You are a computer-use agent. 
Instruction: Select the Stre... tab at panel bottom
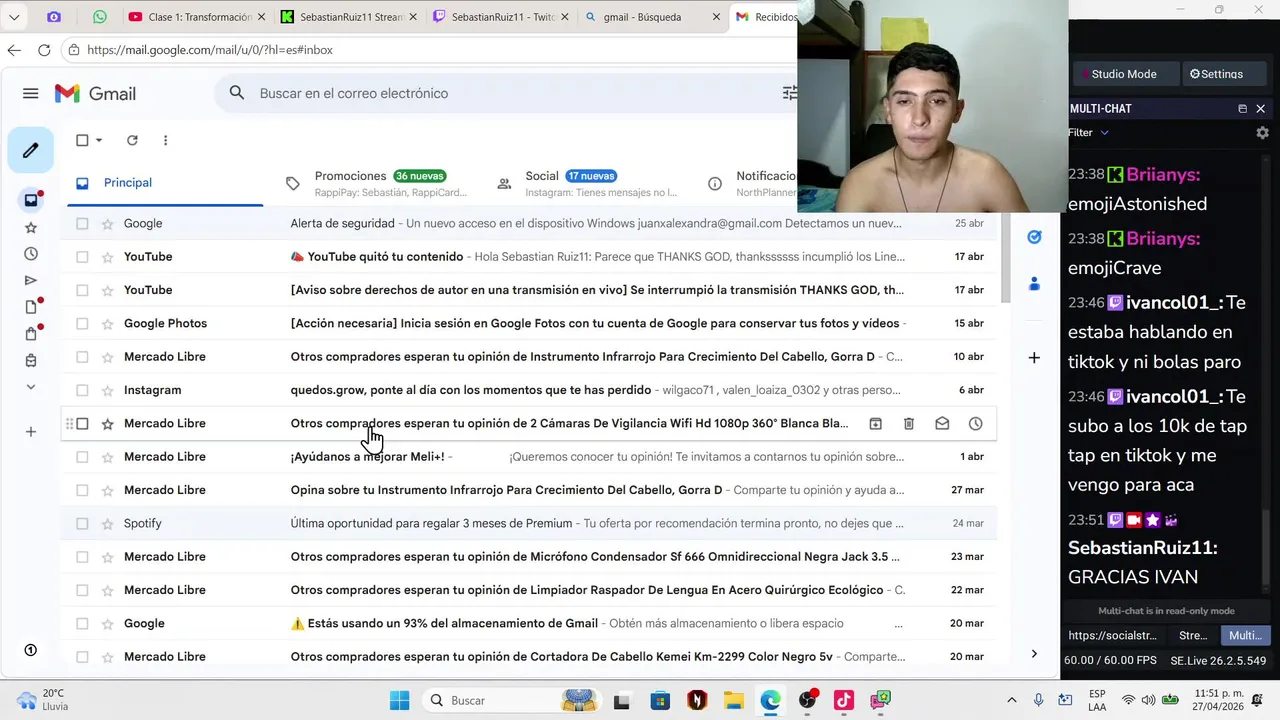coord(1193,635)
